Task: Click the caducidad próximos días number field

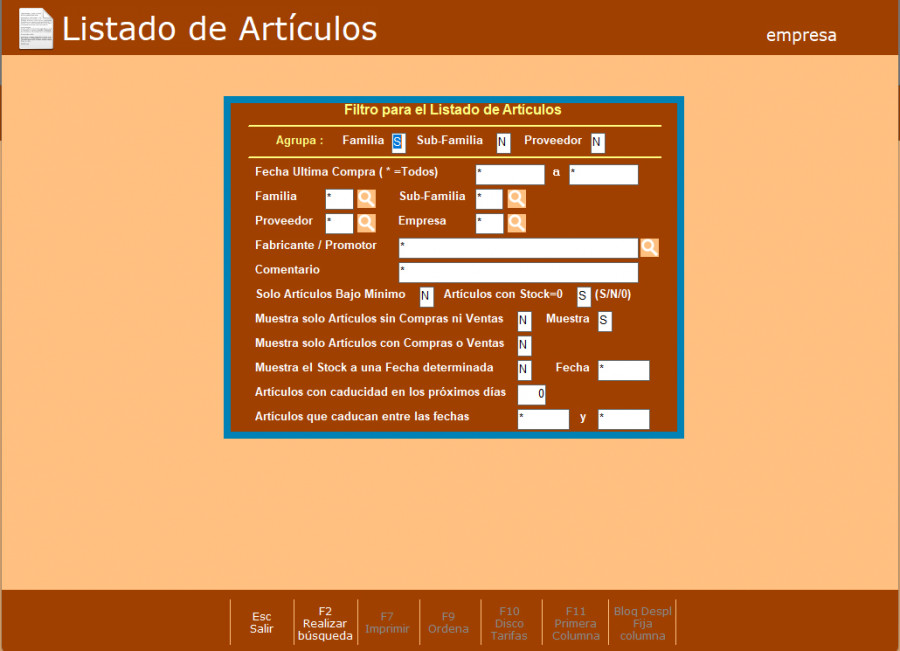Action: [531, 395]
